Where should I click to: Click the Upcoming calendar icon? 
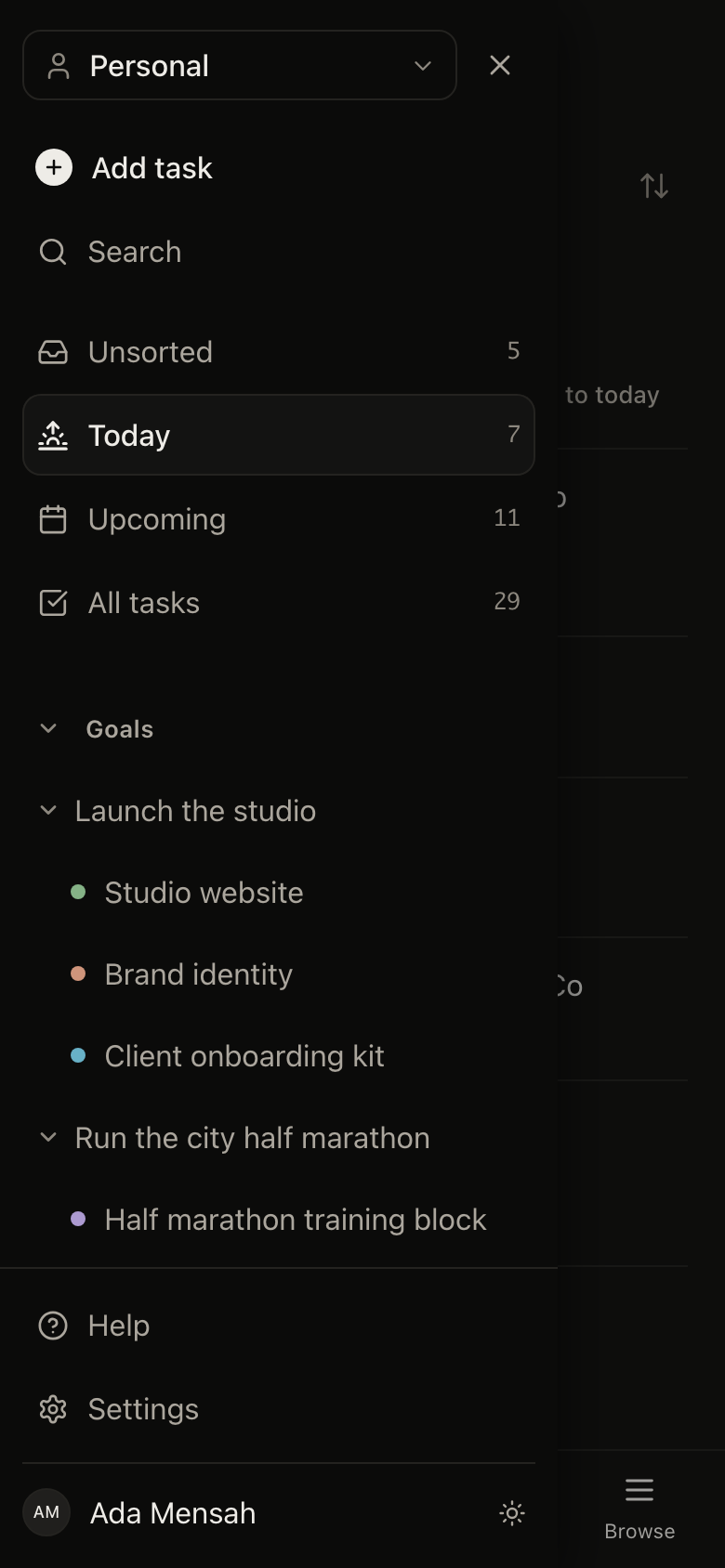(53, 519)
